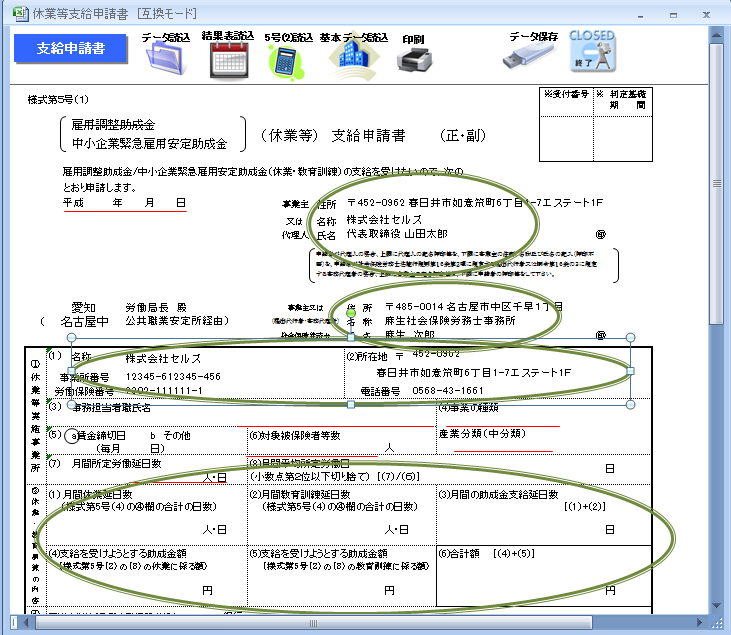Click the データ読込 folder icon
The width and height of the screenshot is (731, 635).
(x=166, y=58)
